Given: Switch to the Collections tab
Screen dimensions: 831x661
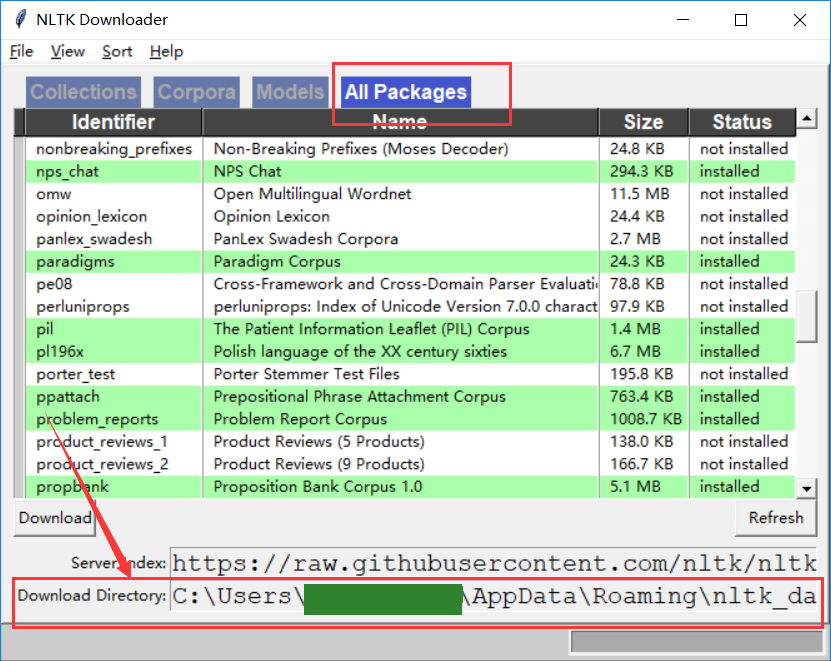Looking at the screenshot, I should pyautogui.click(x=83, y=92).
